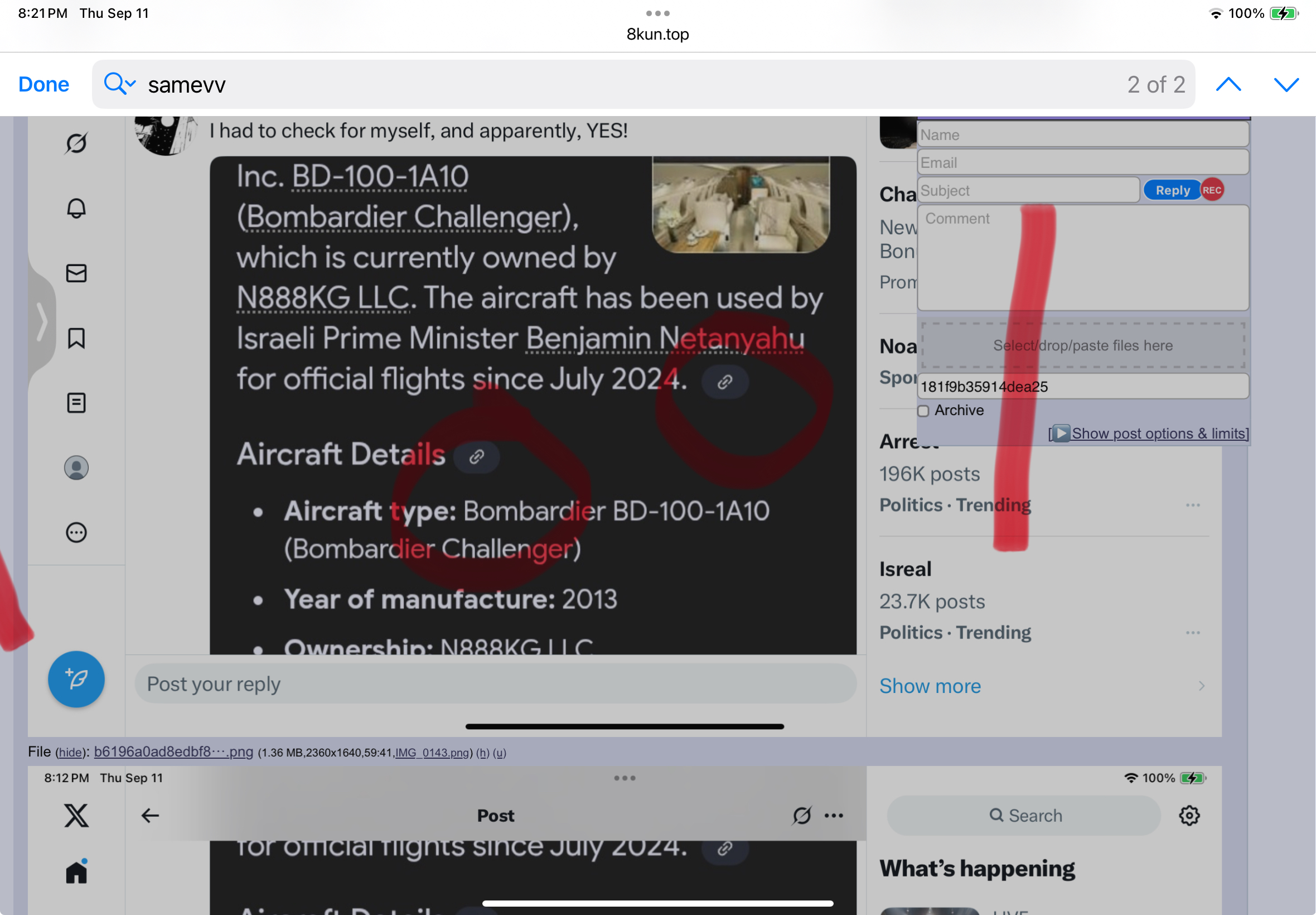1316x915 pixels.
Task: Click the '(u)' link after file info
Action: (x=500, y=753)
